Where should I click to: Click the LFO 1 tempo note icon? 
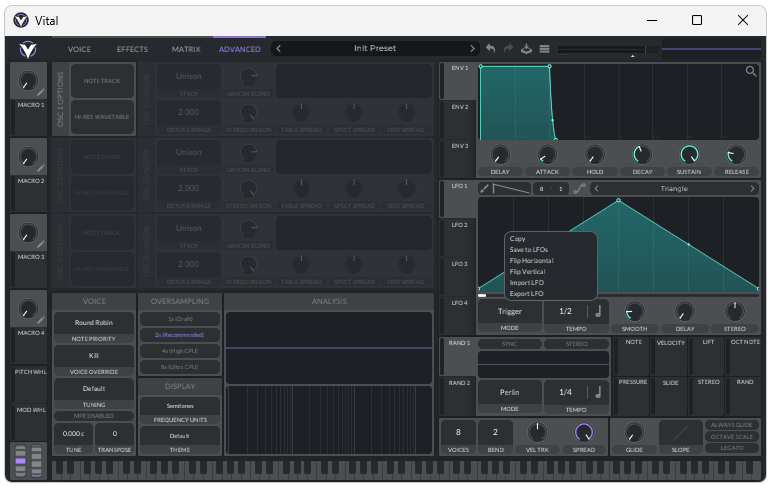click(x=598, y=311)
